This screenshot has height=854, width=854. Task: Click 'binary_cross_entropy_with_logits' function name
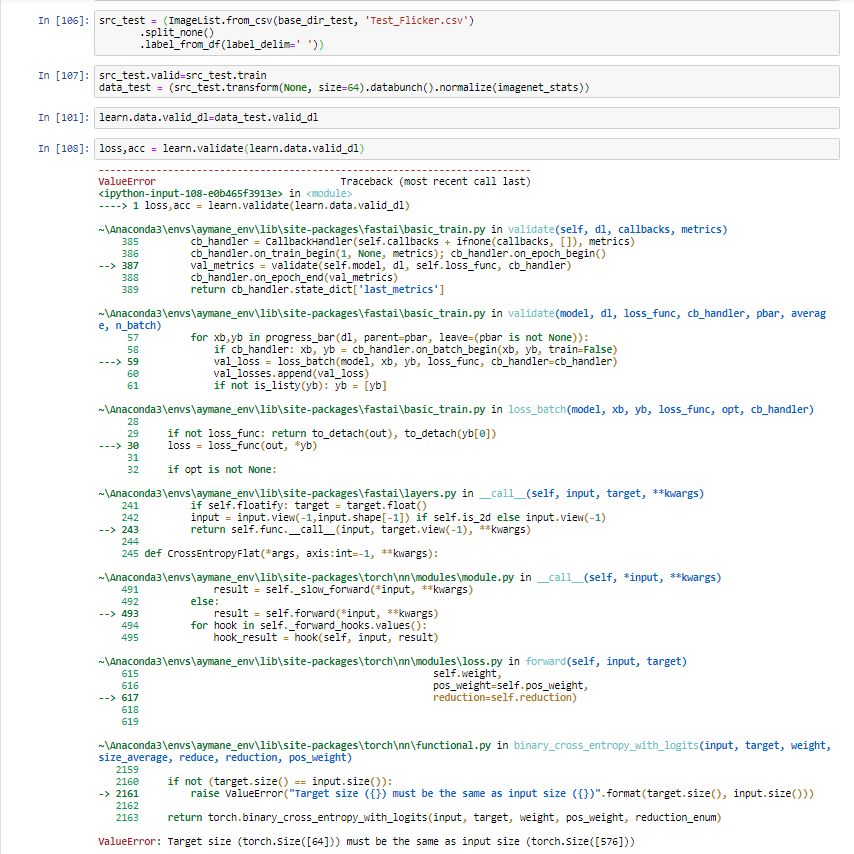point(606,746)
